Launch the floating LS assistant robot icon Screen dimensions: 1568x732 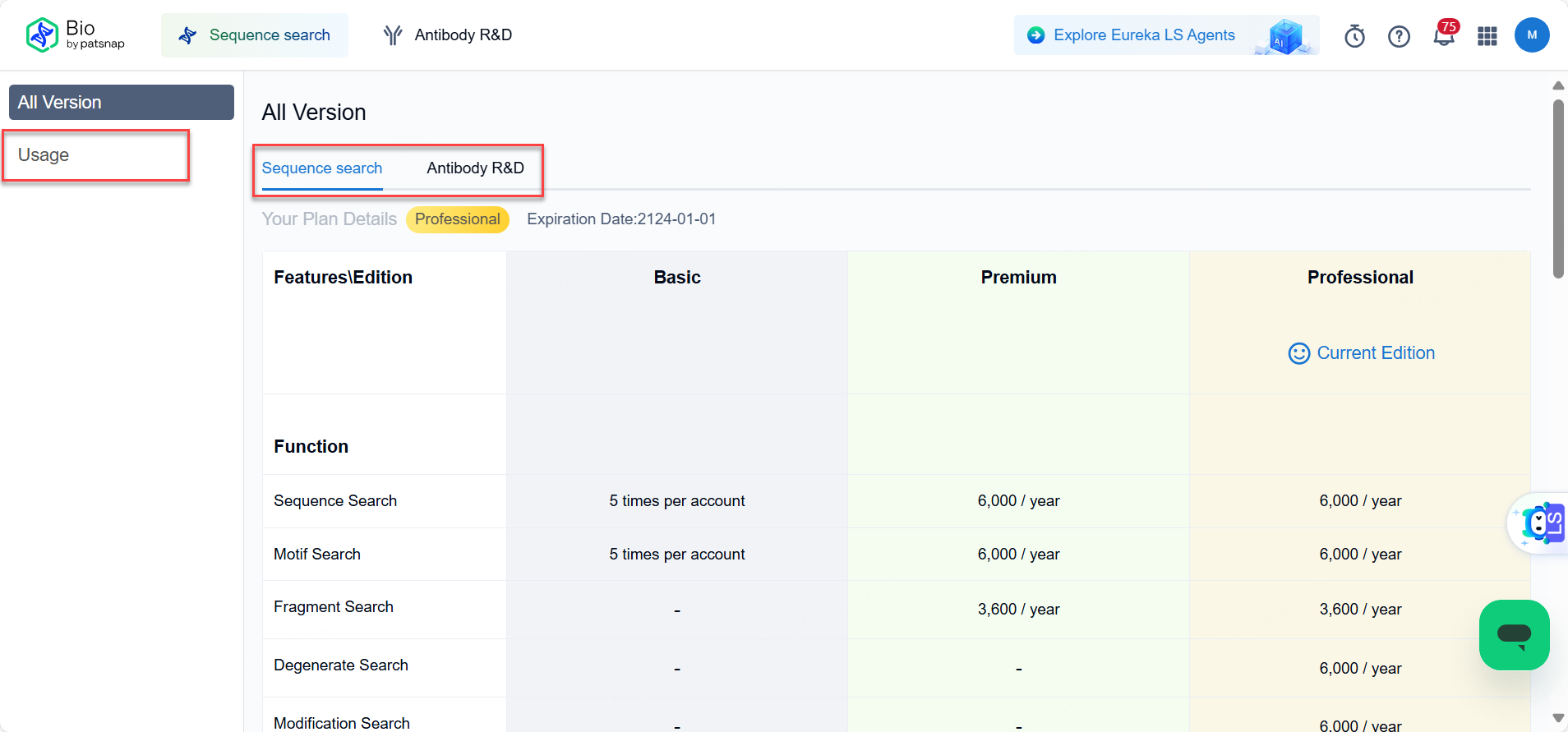pos(1540,523)
